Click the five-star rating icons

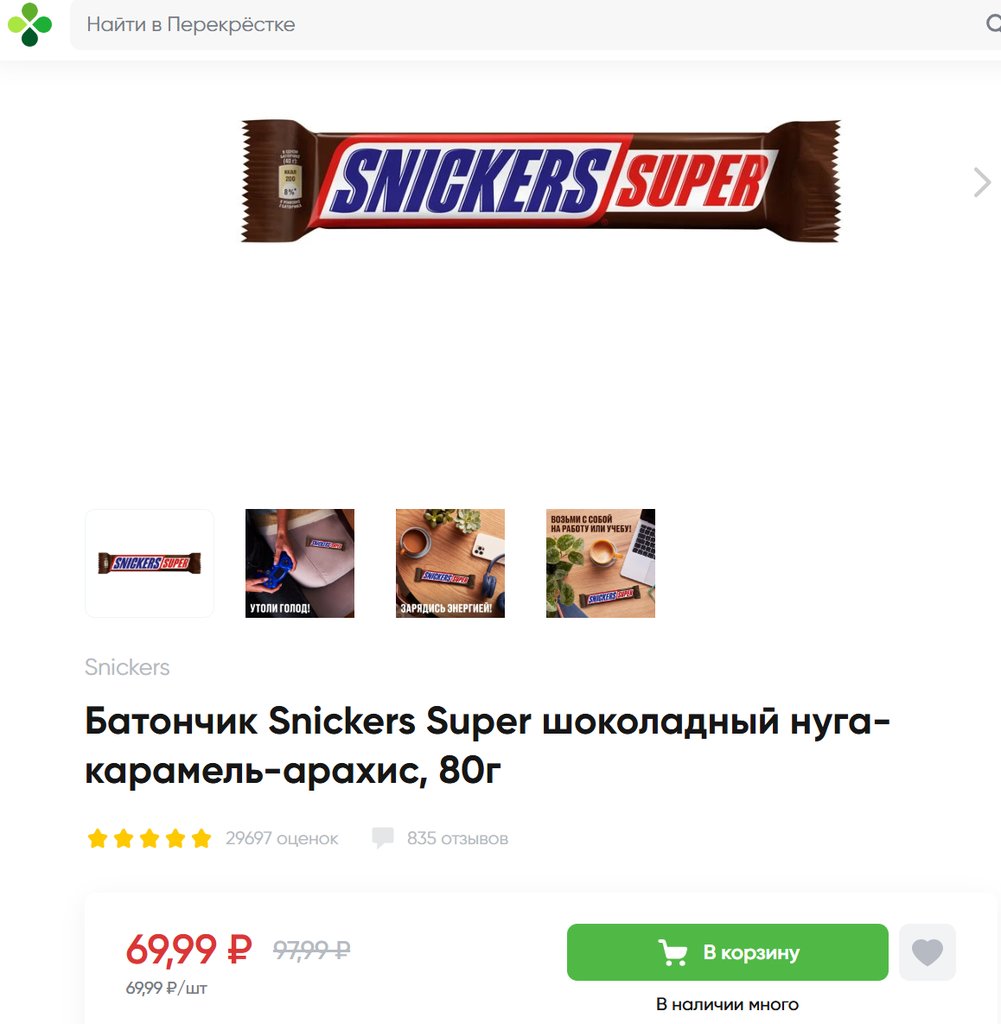point(150,838)
